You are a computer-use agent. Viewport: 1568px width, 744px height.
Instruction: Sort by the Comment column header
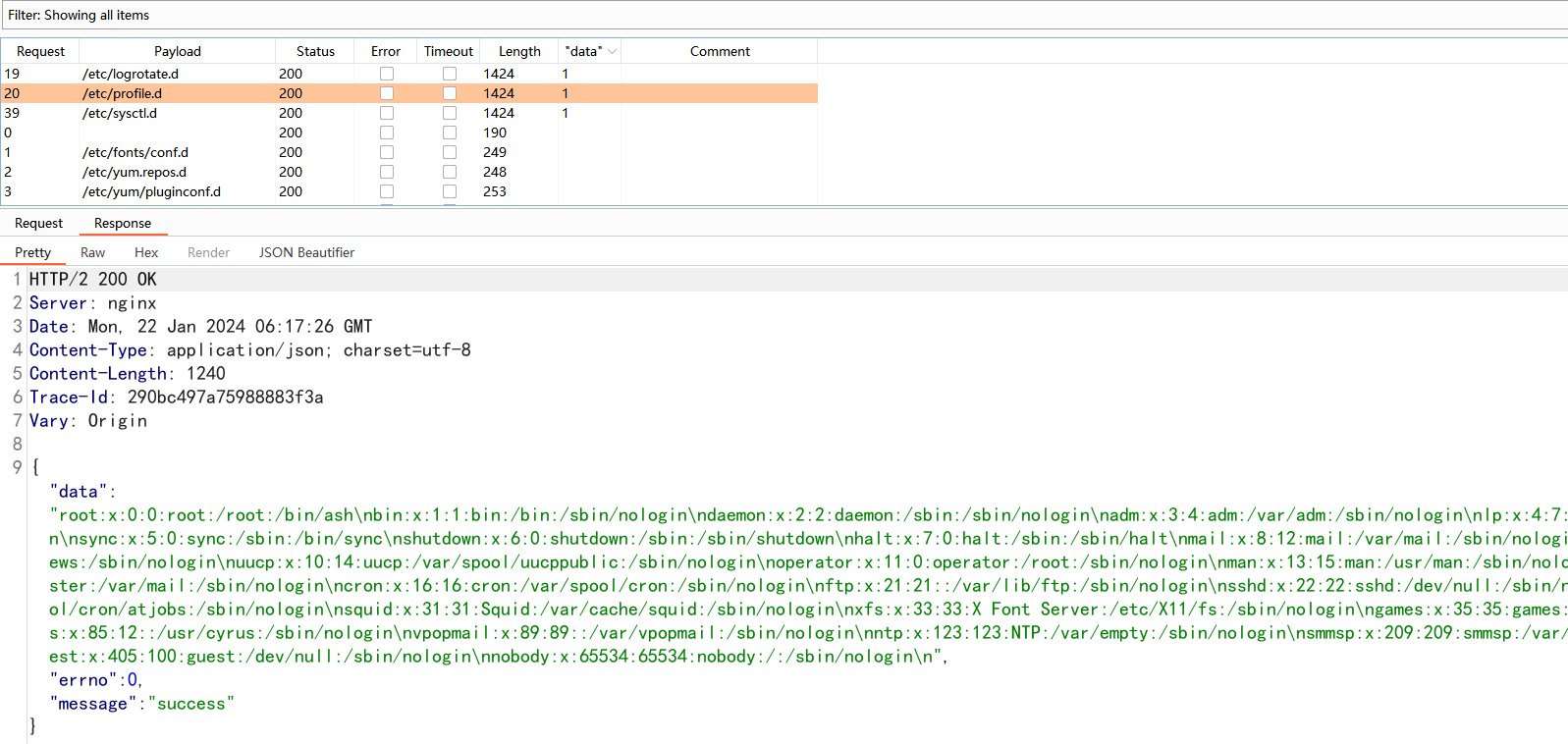click(720, 51)
